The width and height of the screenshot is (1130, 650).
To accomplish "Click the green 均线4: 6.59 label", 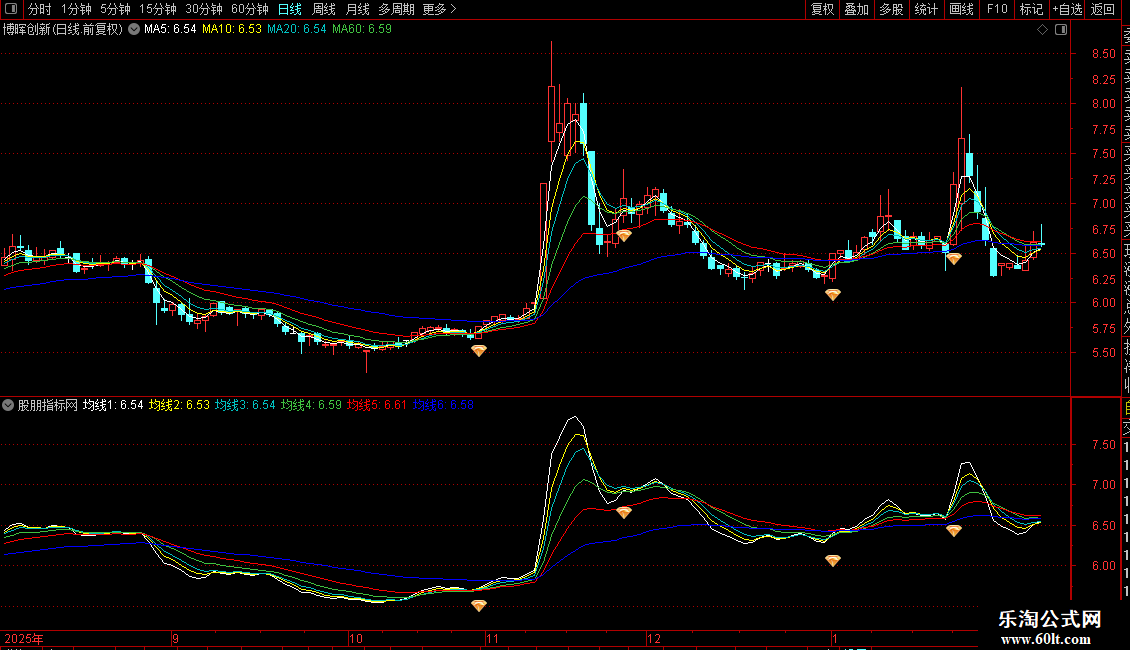I will (x=311, y=405).
